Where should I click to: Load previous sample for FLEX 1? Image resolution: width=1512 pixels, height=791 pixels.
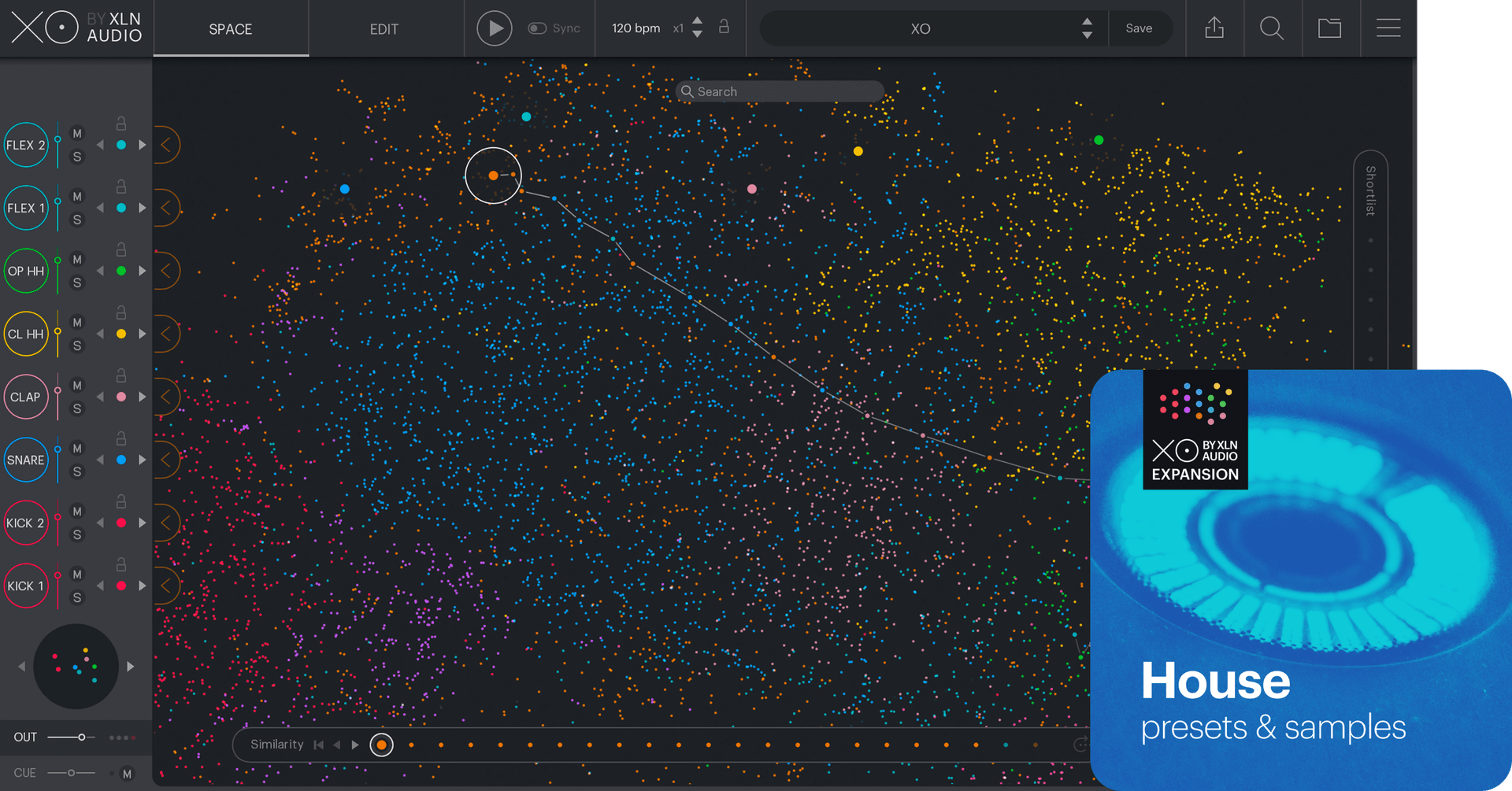(x=100, y=208)
